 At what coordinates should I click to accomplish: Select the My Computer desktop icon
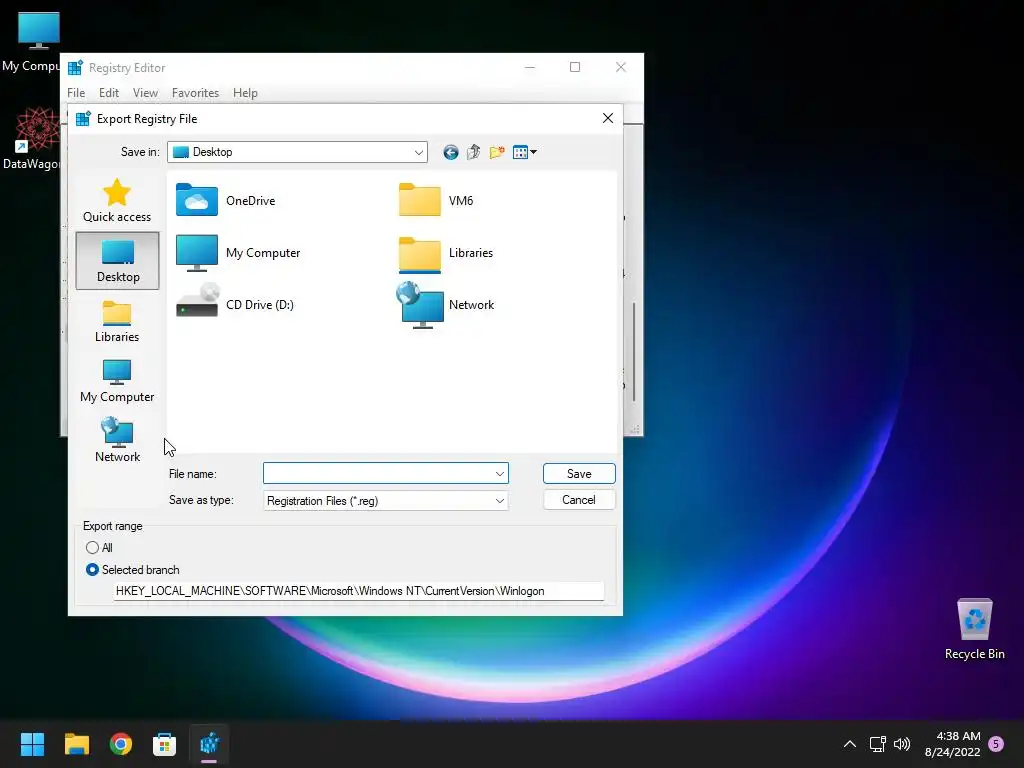pyautogui.click(x=30, y=42)
